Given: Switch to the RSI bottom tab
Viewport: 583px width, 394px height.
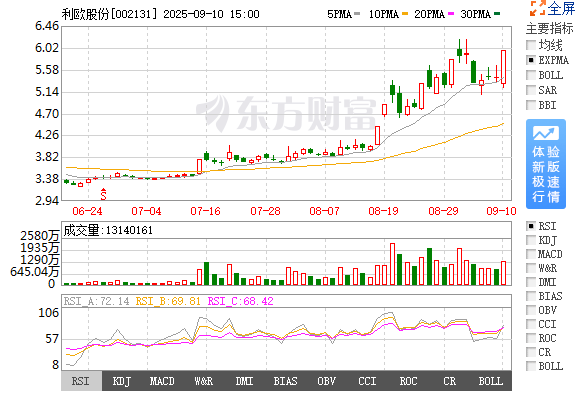Looking at the screenshot, I should tap(81, 381).
